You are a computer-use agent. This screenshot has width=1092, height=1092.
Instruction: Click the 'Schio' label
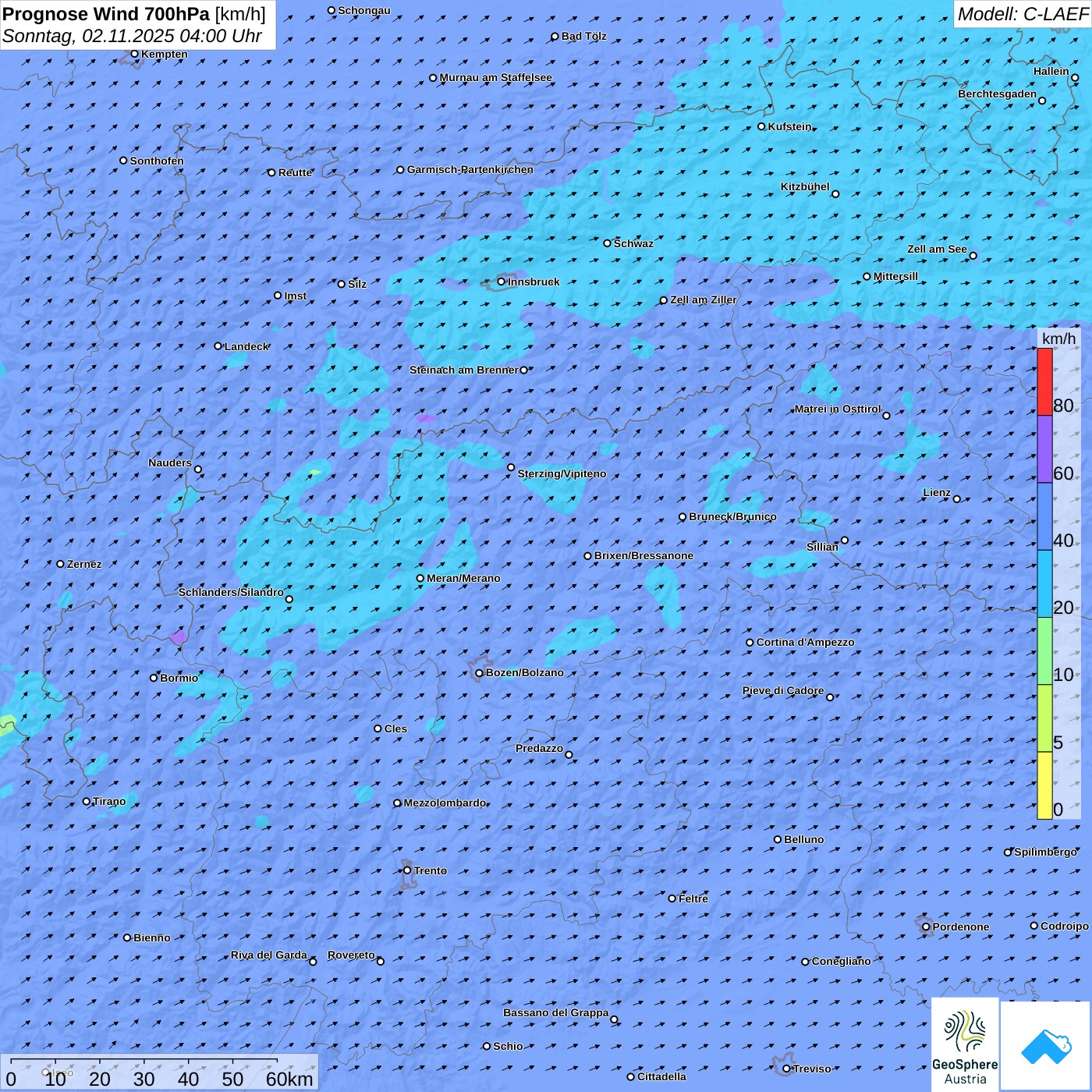coord(508,1046)
